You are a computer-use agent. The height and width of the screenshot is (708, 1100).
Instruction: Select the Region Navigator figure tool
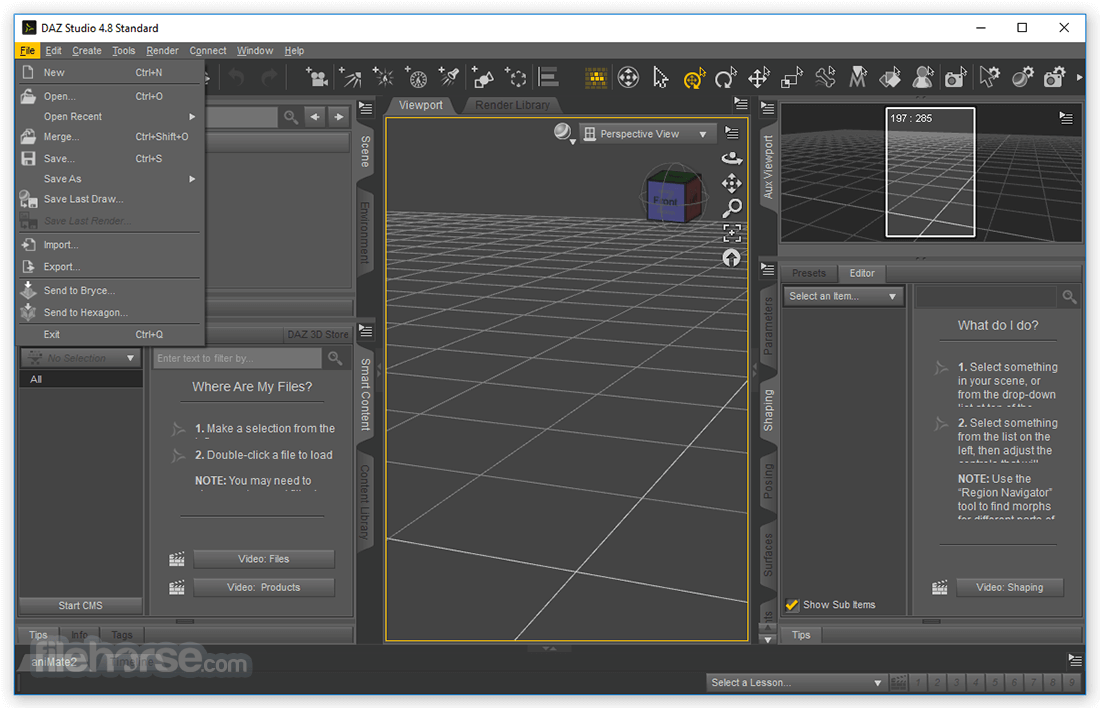coord(923,77)
